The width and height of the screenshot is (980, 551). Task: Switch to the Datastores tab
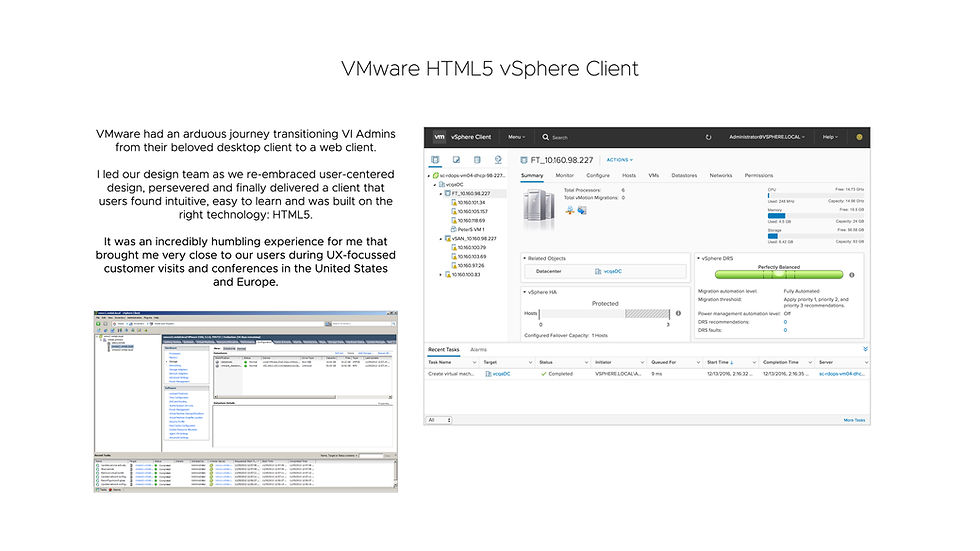coord(684,176)
